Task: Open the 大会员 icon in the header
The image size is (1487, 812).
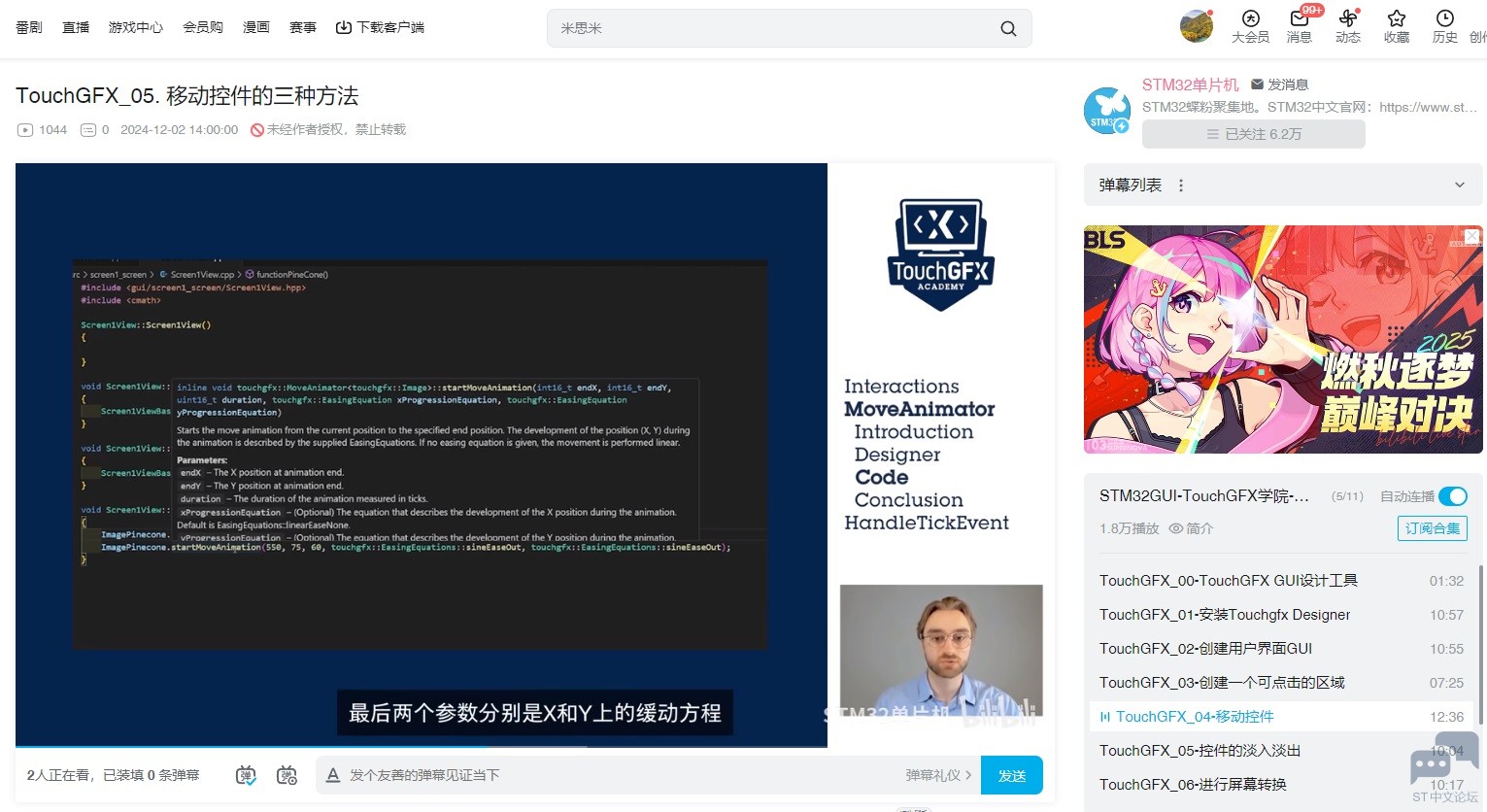Action: tap(1250, 26)
